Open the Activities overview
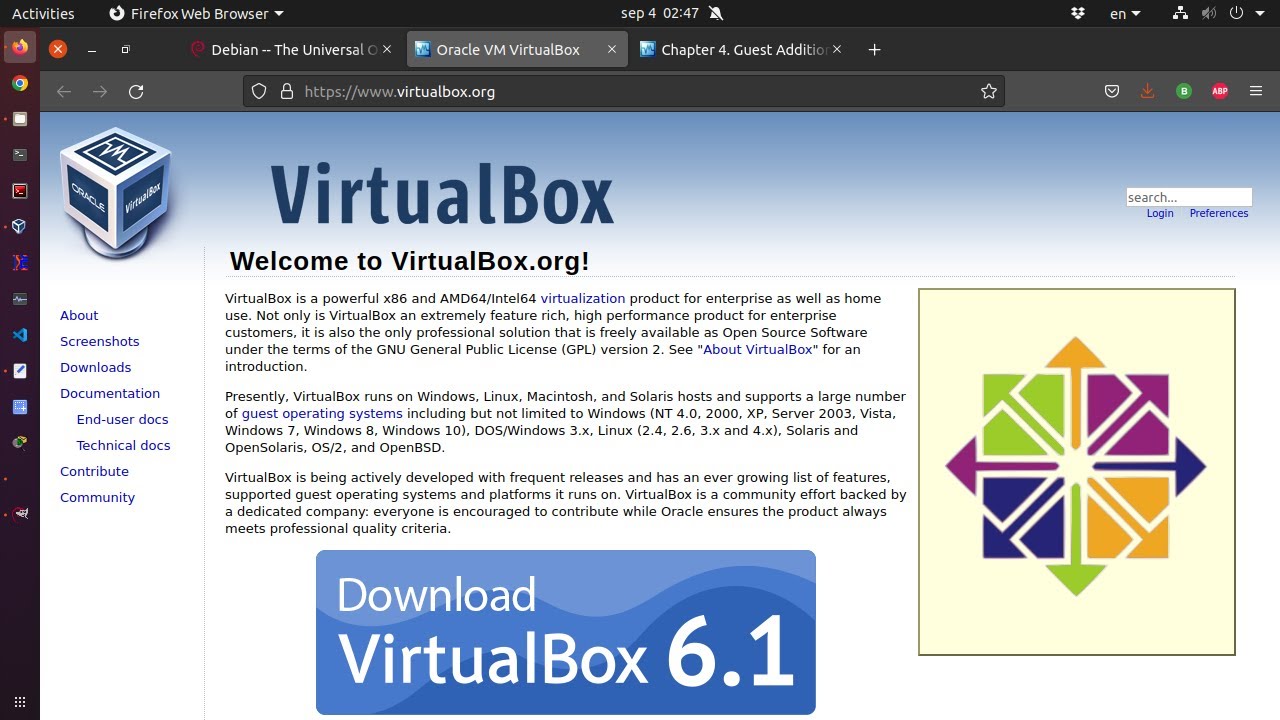The width and height of the screenshot is (1280, 720). click(x=43, y=13)
